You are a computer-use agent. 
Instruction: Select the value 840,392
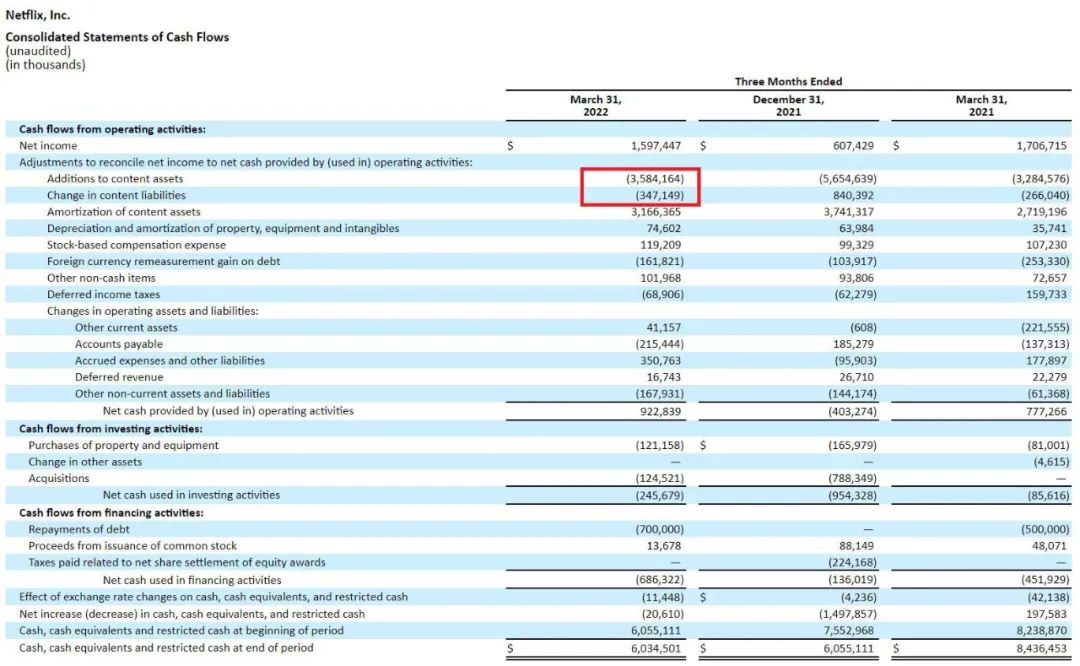point(853,196)
